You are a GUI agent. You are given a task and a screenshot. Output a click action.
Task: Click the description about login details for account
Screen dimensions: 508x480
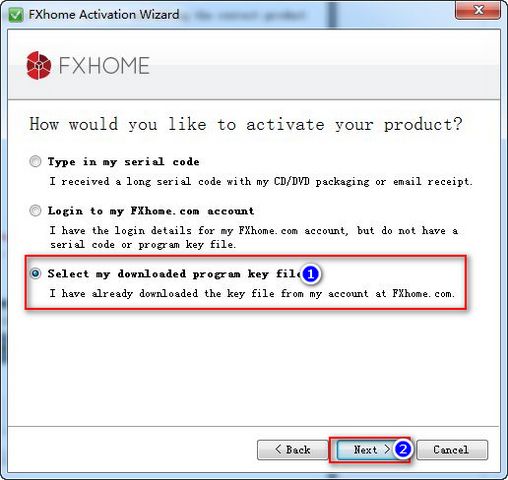pos(254,237)
